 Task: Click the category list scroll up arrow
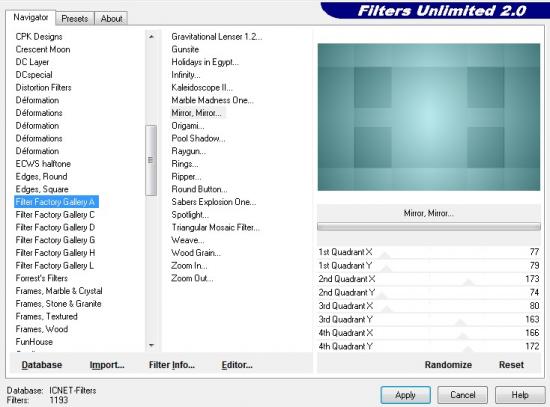[151, 36]
